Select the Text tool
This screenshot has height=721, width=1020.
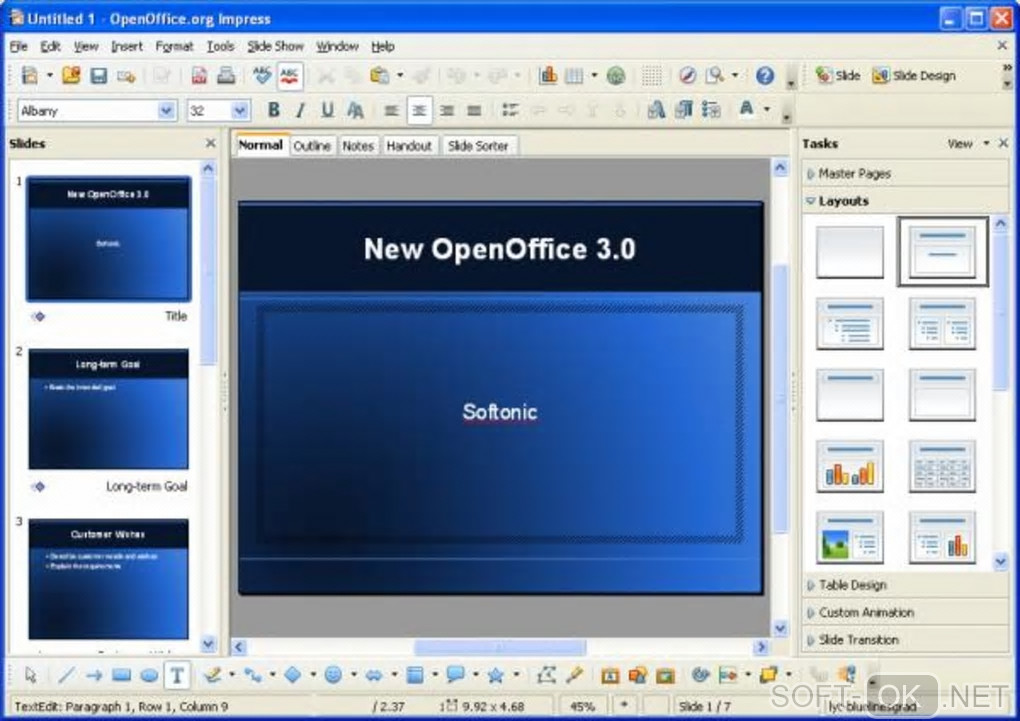click(177, 675)
